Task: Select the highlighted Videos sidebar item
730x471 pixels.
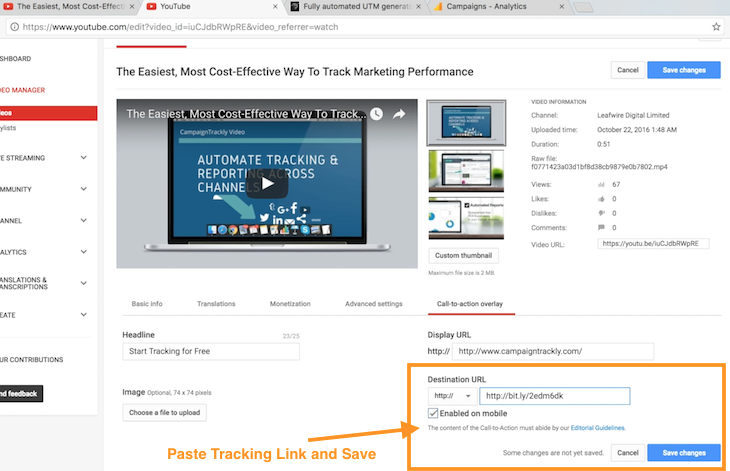Action: [x=48, y=113]
